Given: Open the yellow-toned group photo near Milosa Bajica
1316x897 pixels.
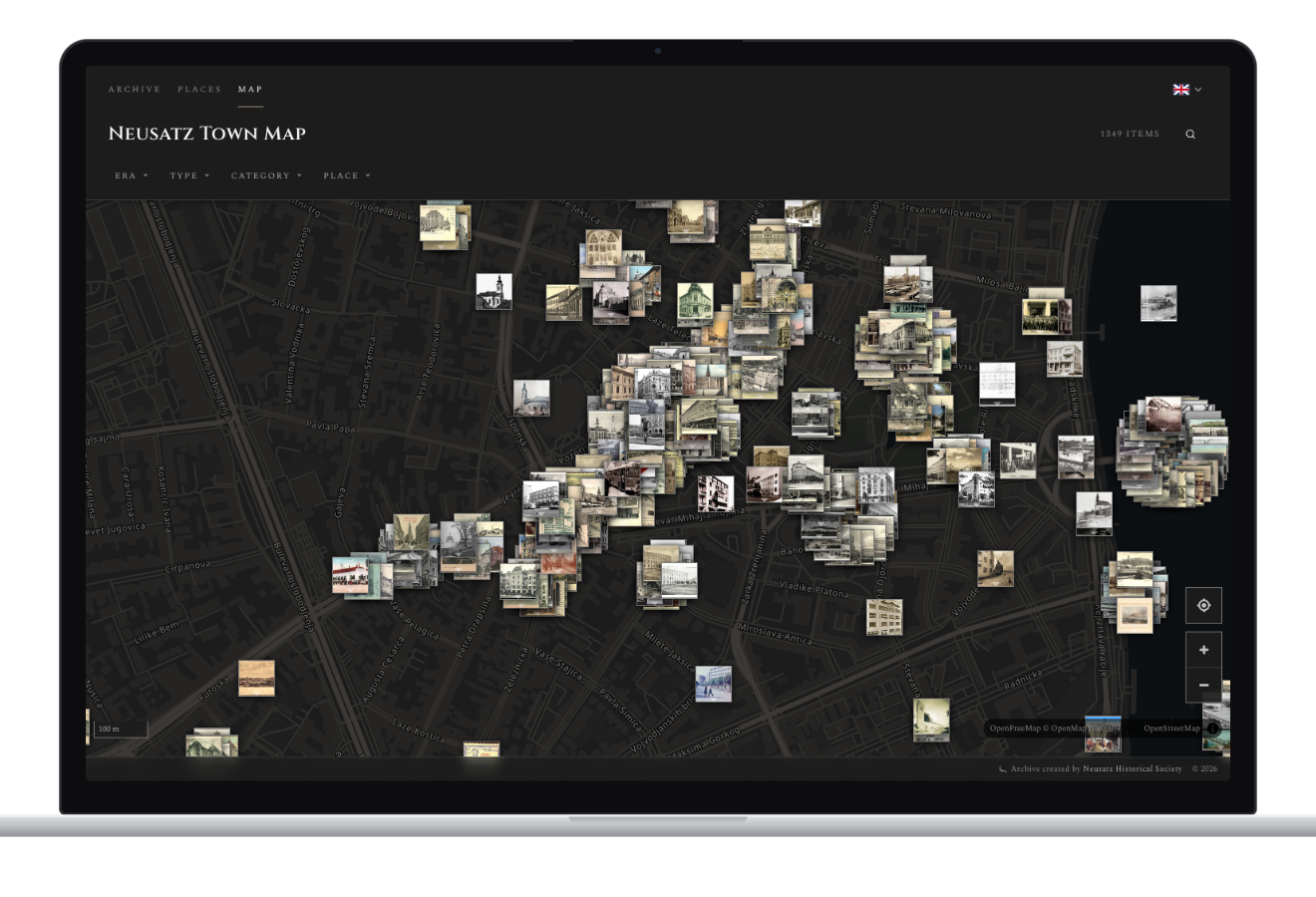Looking at the screenshot, I should click(1040, 317).
